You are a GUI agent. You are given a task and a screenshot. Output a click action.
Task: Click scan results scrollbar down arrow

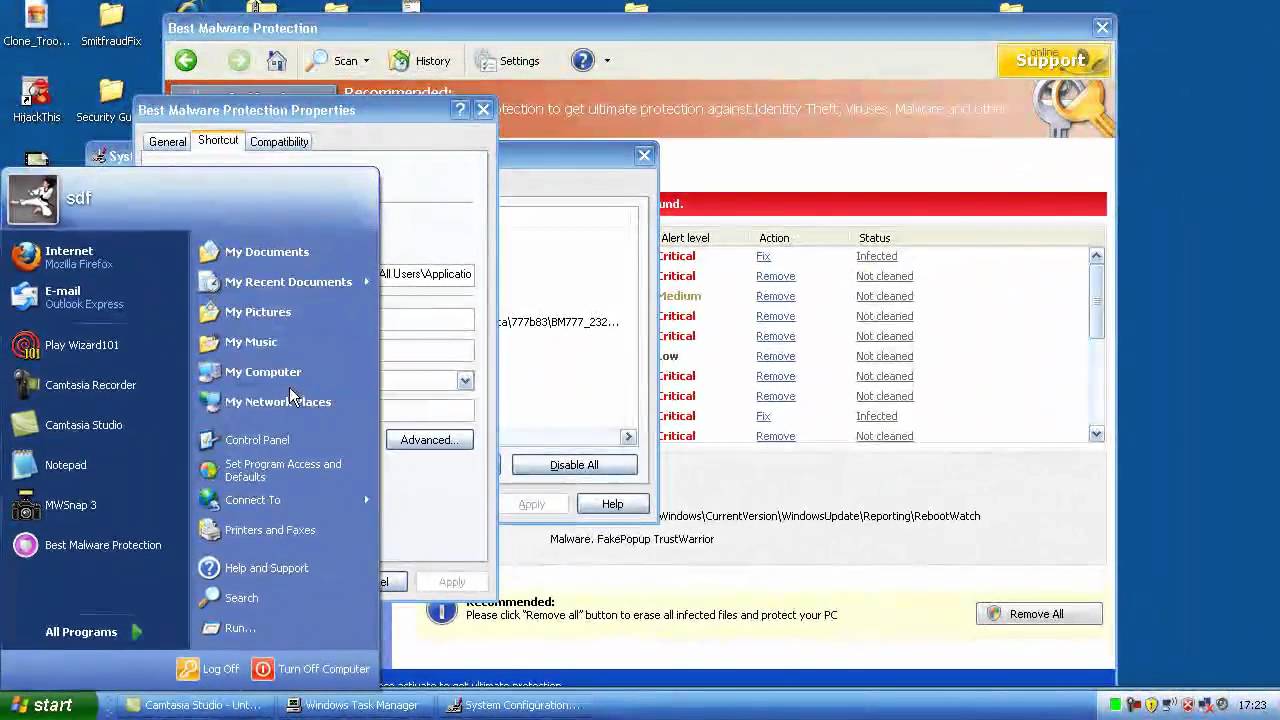click(x=1096, y=434)
